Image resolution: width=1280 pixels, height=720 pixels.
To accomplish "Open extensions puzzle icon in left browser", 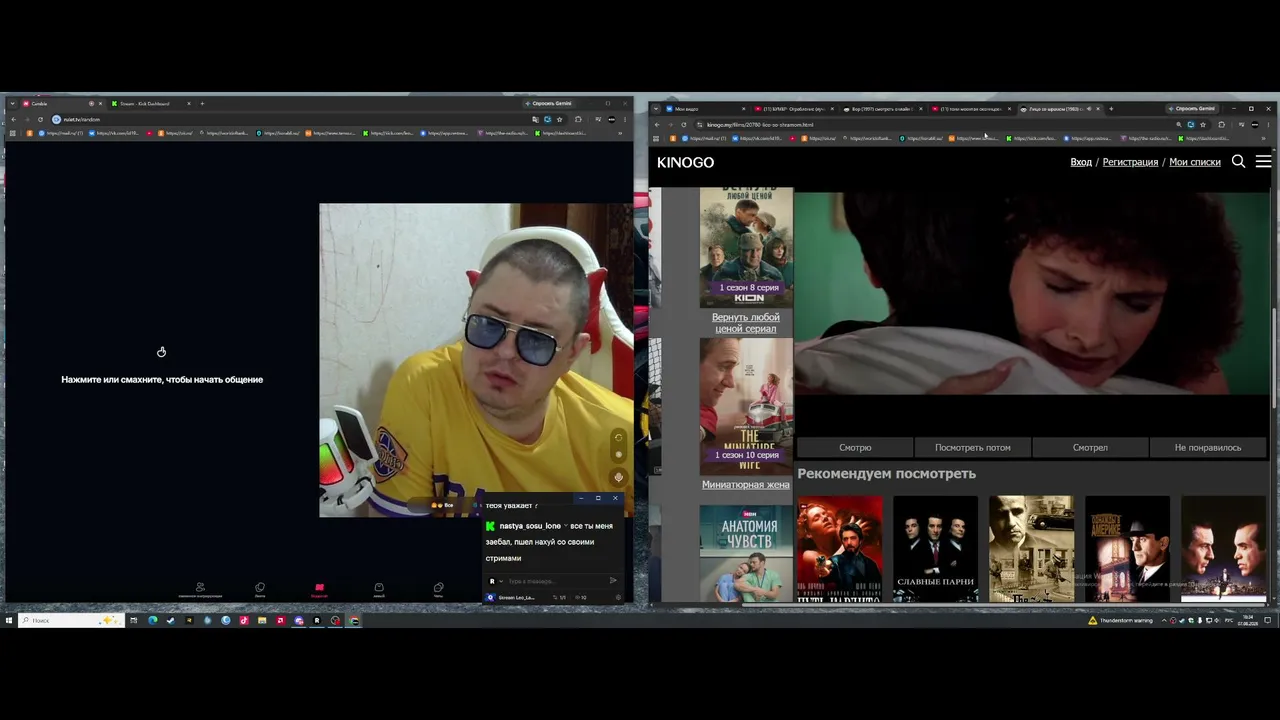I will (x=578, y=119).
